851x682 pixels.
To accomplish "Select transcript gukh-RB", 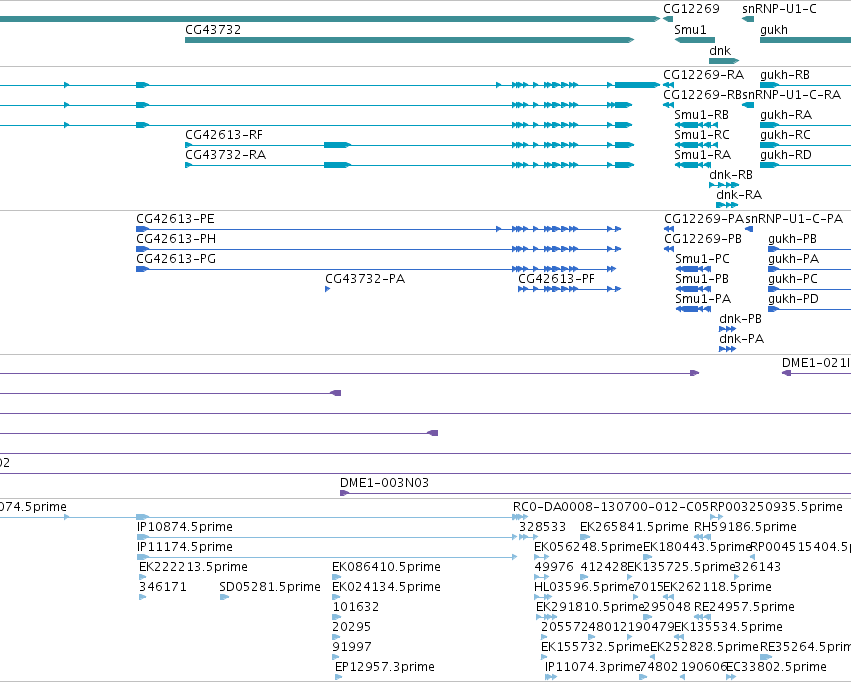I will [x=784, y=75].
